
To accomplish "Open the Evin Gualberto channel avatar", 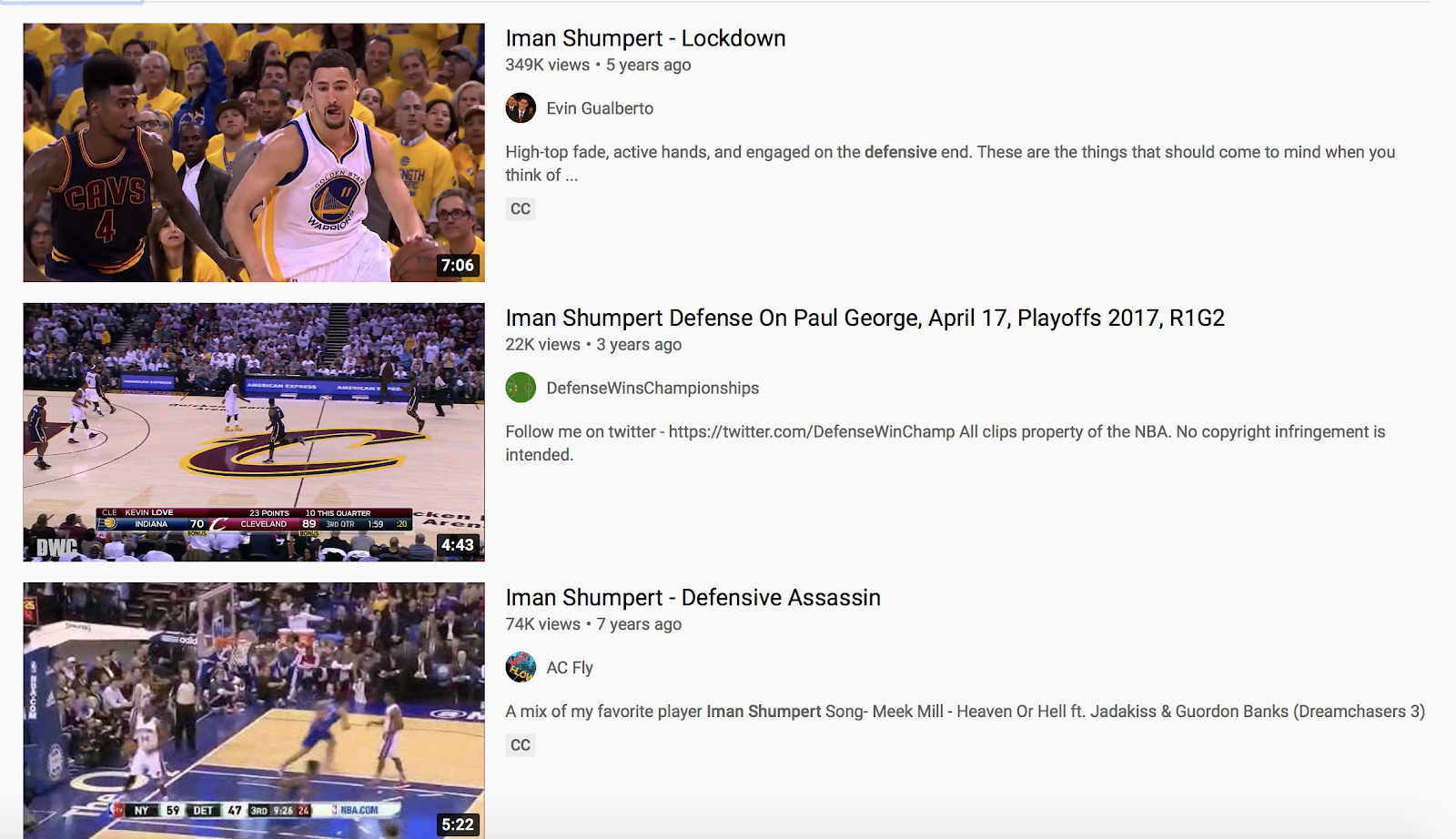I will click(521, 108).
